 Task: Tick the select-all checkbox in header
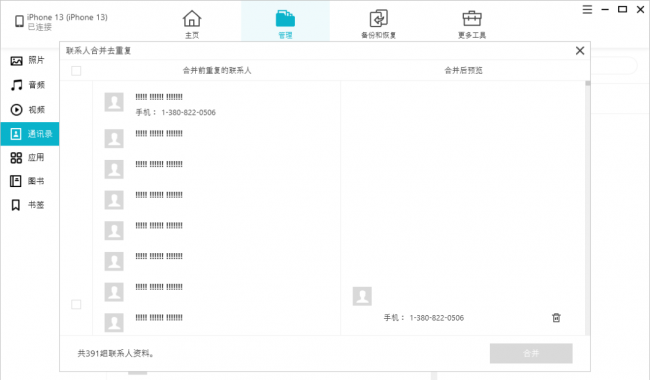coord(76,71)
